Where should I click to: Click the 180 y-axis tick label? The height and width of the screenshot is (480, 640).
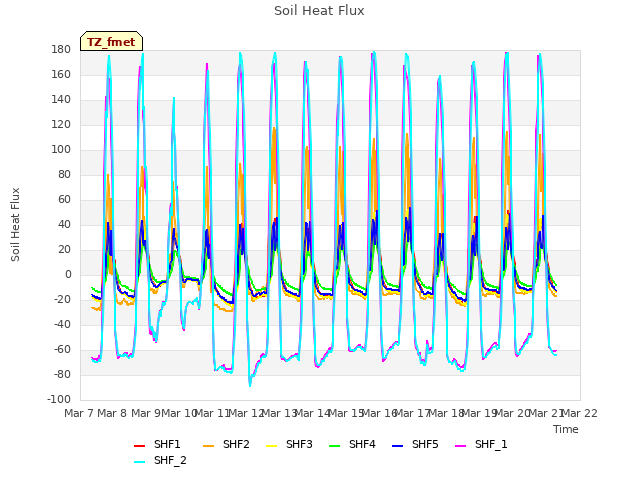pos(61,50)
